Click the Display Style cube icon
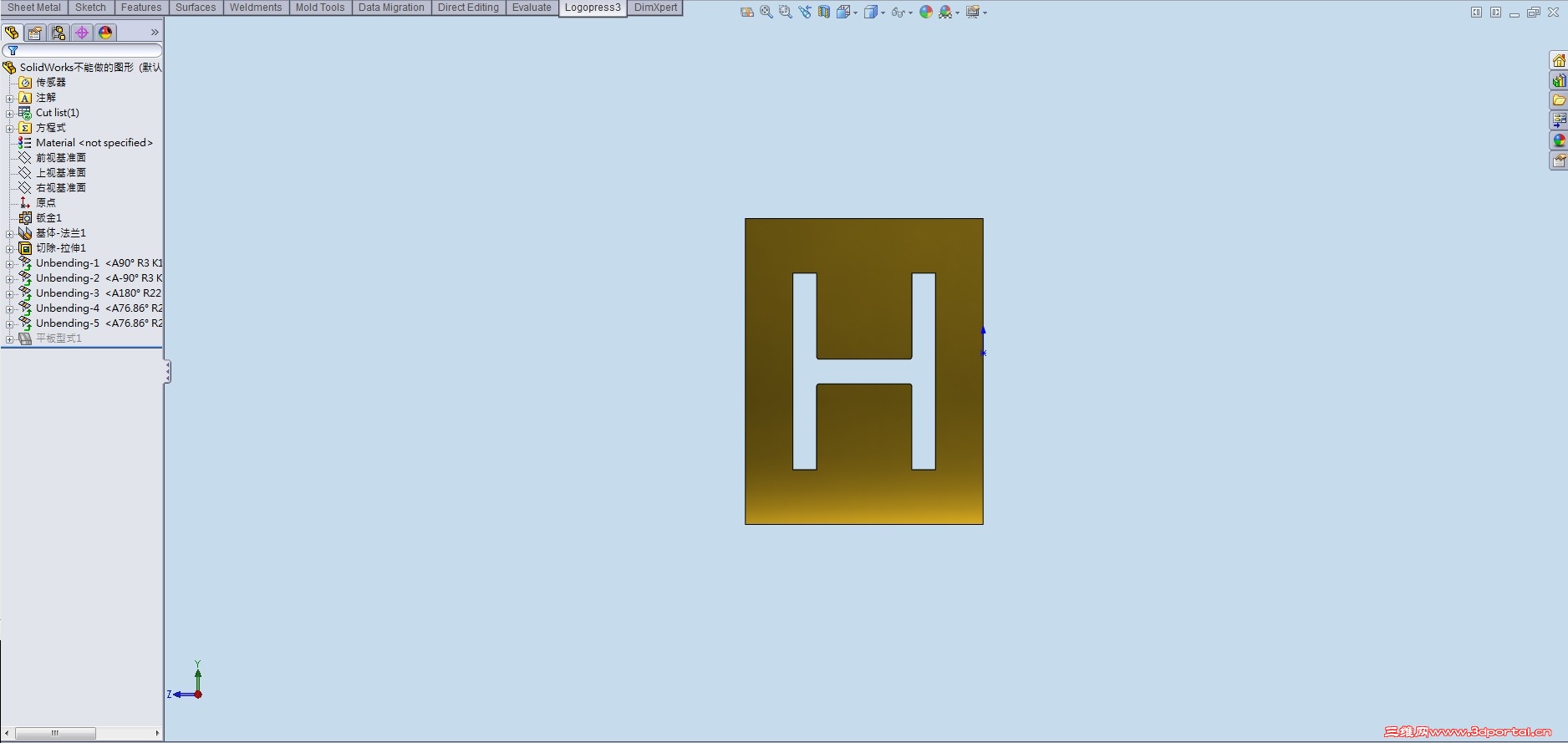The width and height of the screenshot is (1568, 743). (871, 13)
